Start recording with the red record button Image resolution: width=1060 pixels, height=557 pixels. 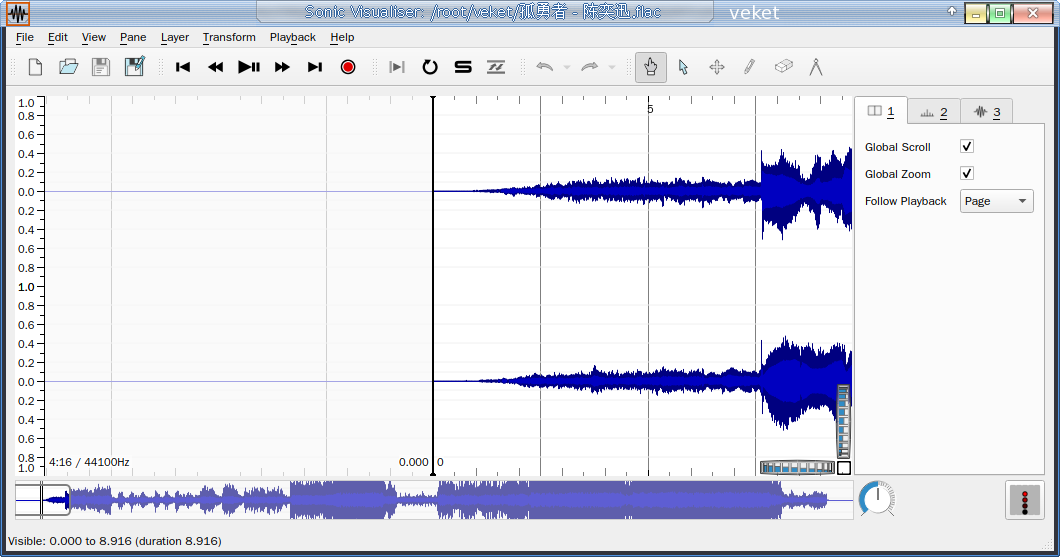348,67
